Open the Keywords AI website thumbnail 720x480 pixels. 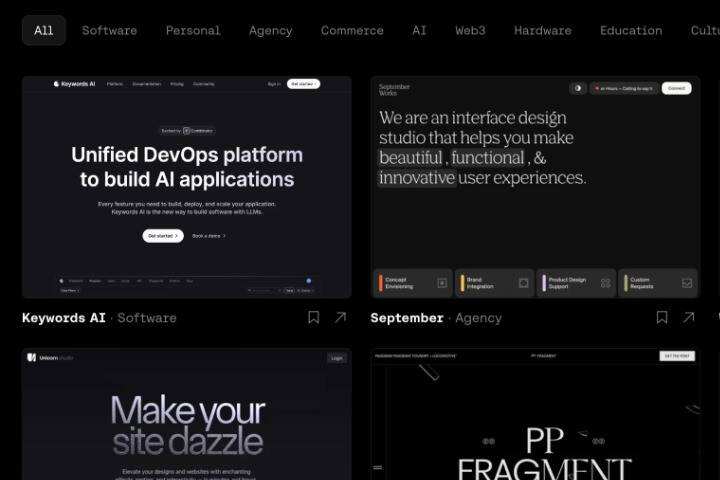[187, 187]
